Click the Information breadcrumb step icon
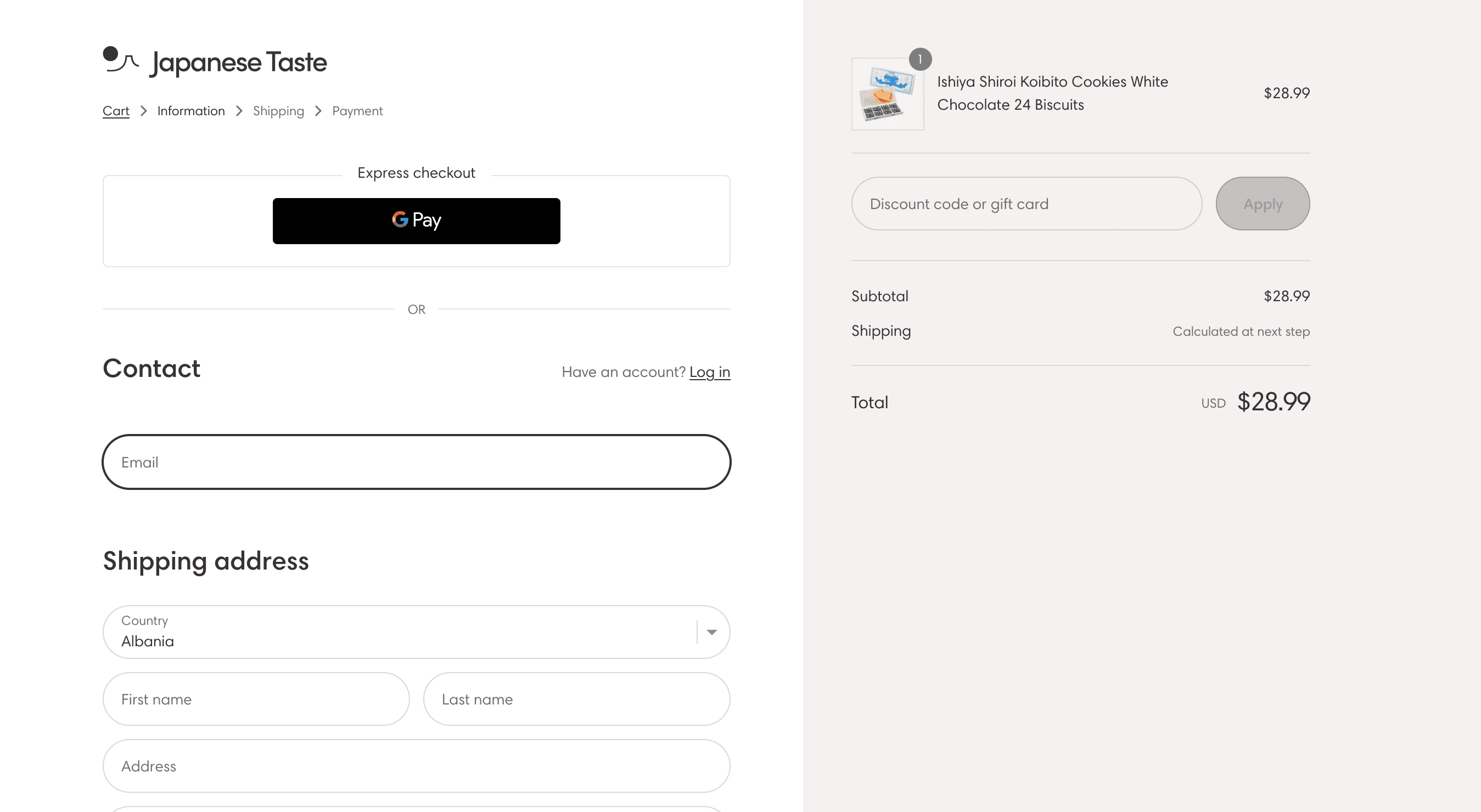 191,111
